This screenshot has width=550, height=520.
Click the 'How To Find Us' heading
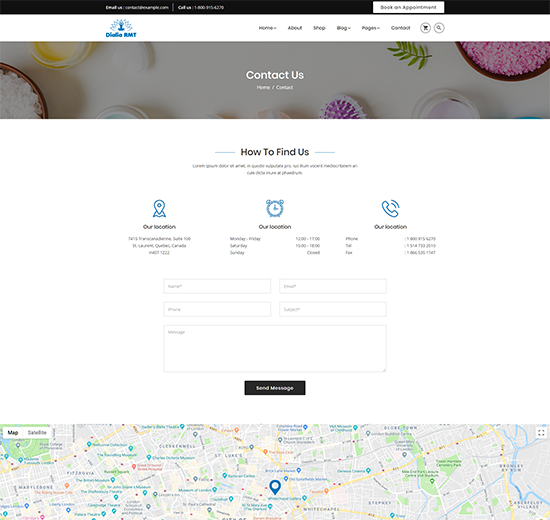275,152
